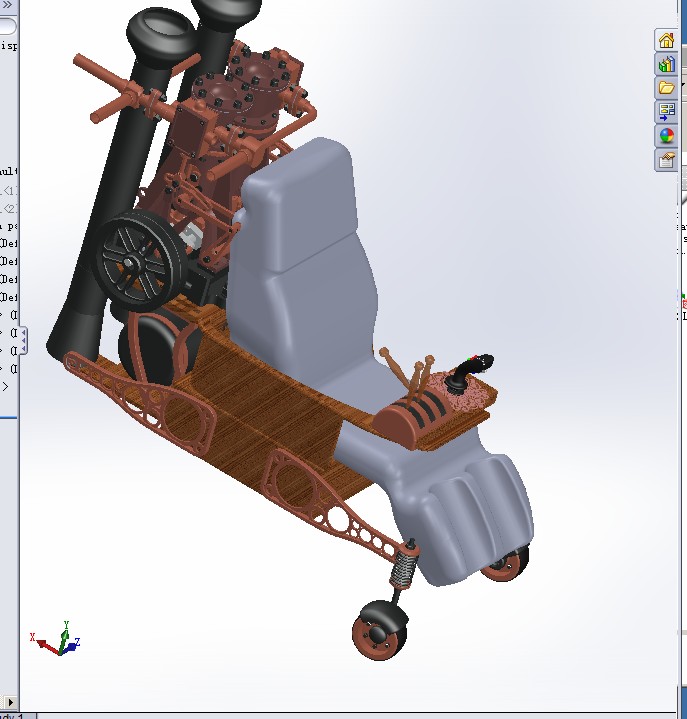This screenshot has width=687, height=719.
Task: Select the coil spring on front suspension
Action: pos(404,568)
